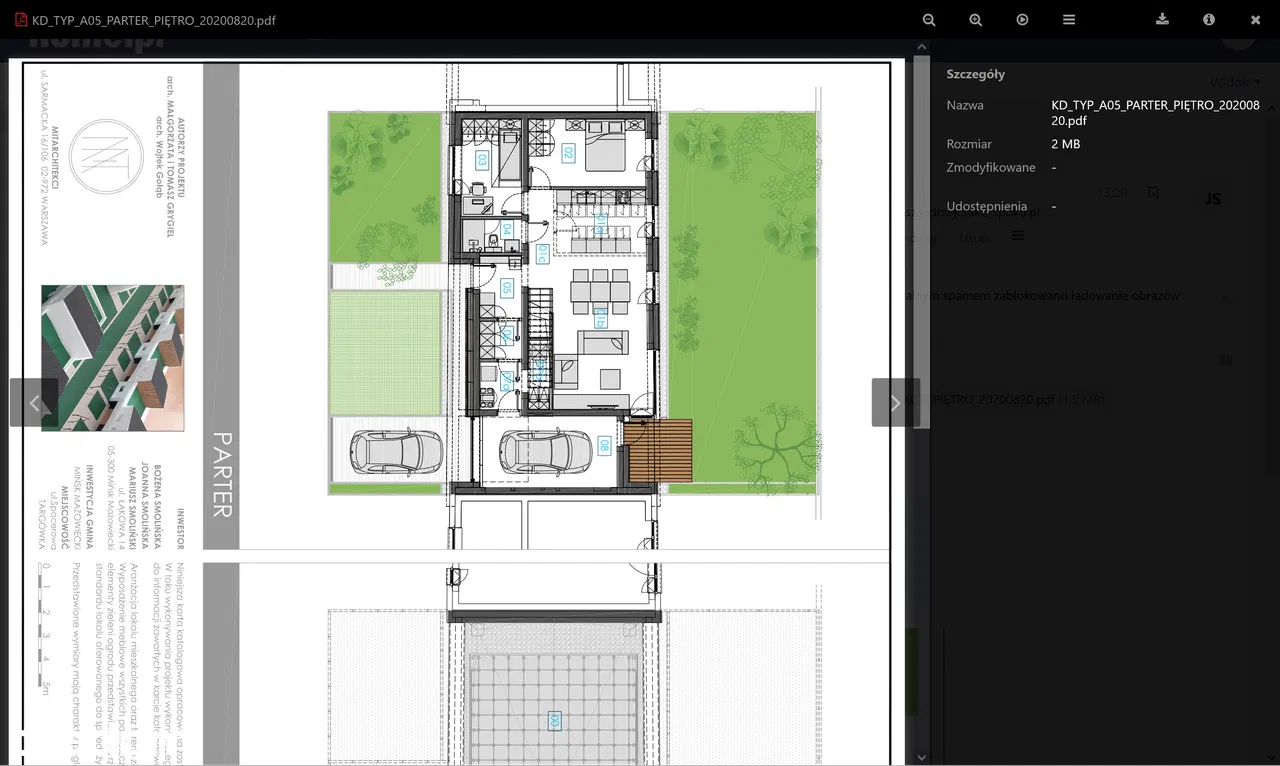
Task: Click the vertical scrollbar thumb of the document
Action: tap(922, 240)
